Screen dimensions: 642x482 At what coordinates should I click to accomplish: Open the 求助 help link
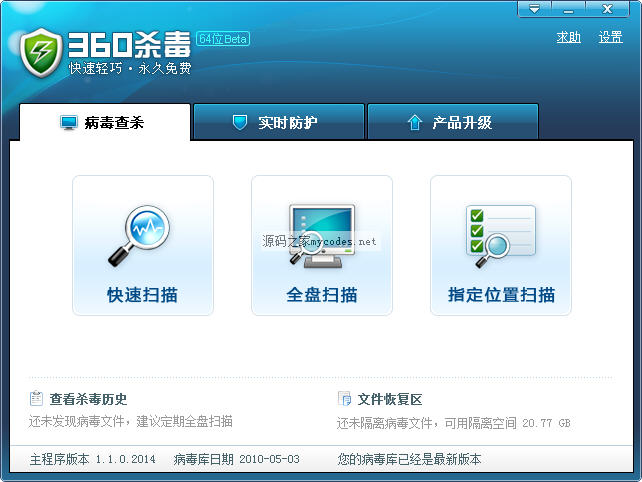[568, 37]
